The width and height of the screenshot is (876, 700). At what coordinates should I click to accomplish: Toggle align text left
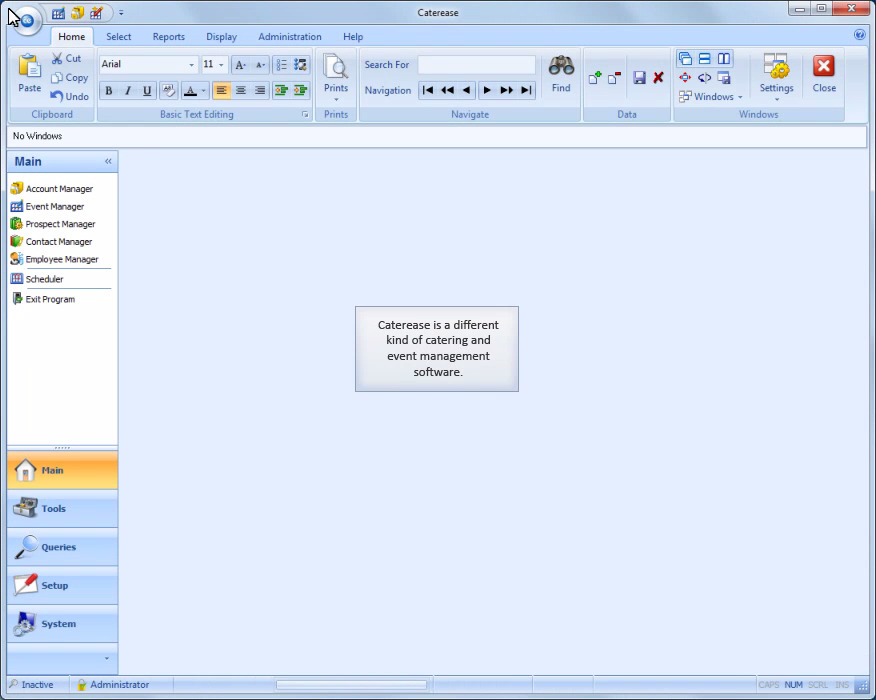click(222, 91)
